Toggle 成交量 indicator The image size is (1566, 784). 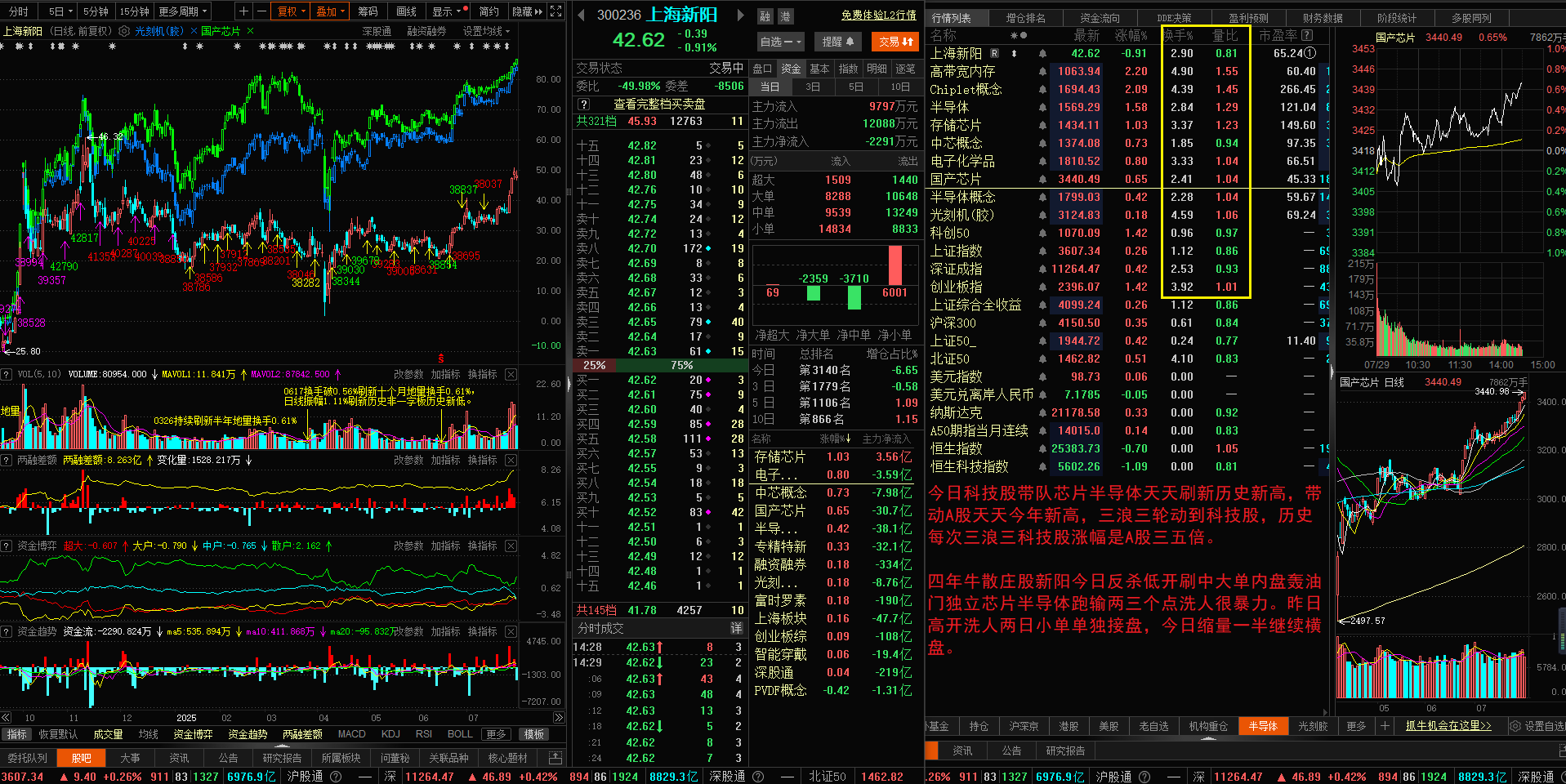108,734
